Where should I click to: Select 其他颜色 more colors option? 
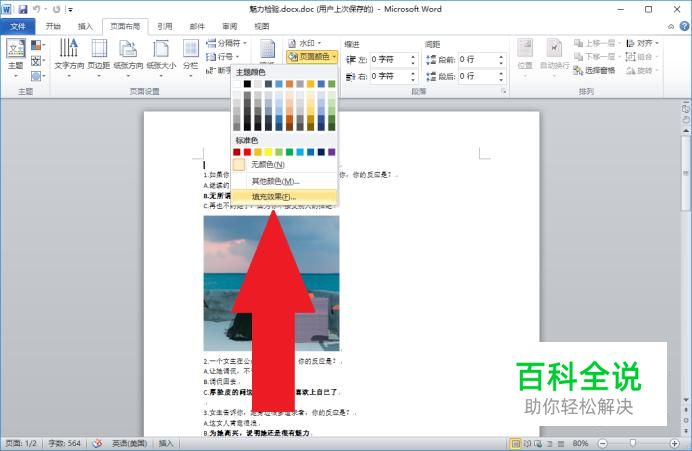coord(274,181)
